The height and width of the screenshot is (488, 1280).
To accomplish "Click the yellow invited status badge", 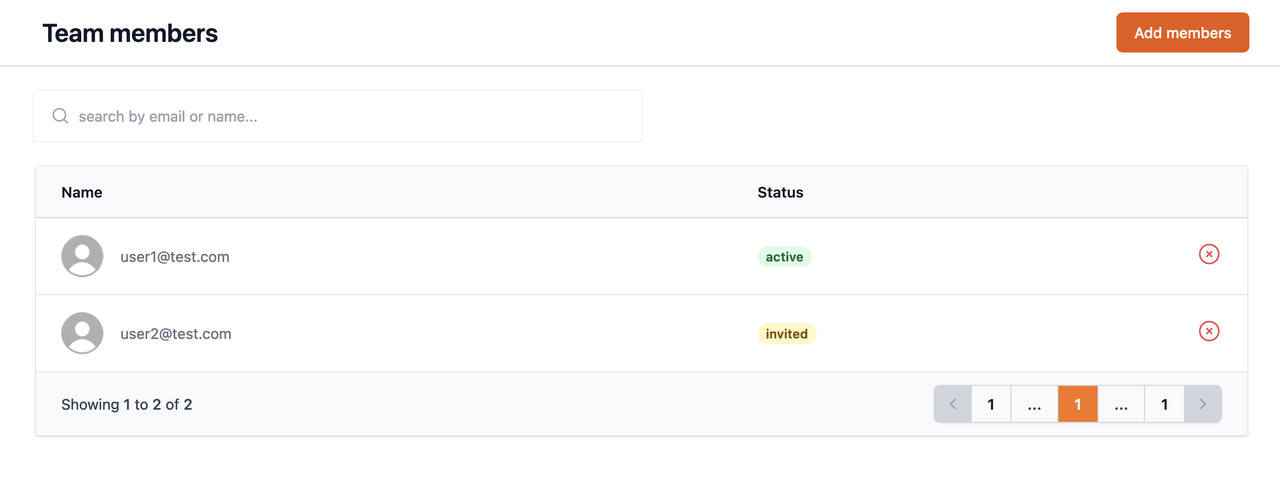I will click(786, 334).
